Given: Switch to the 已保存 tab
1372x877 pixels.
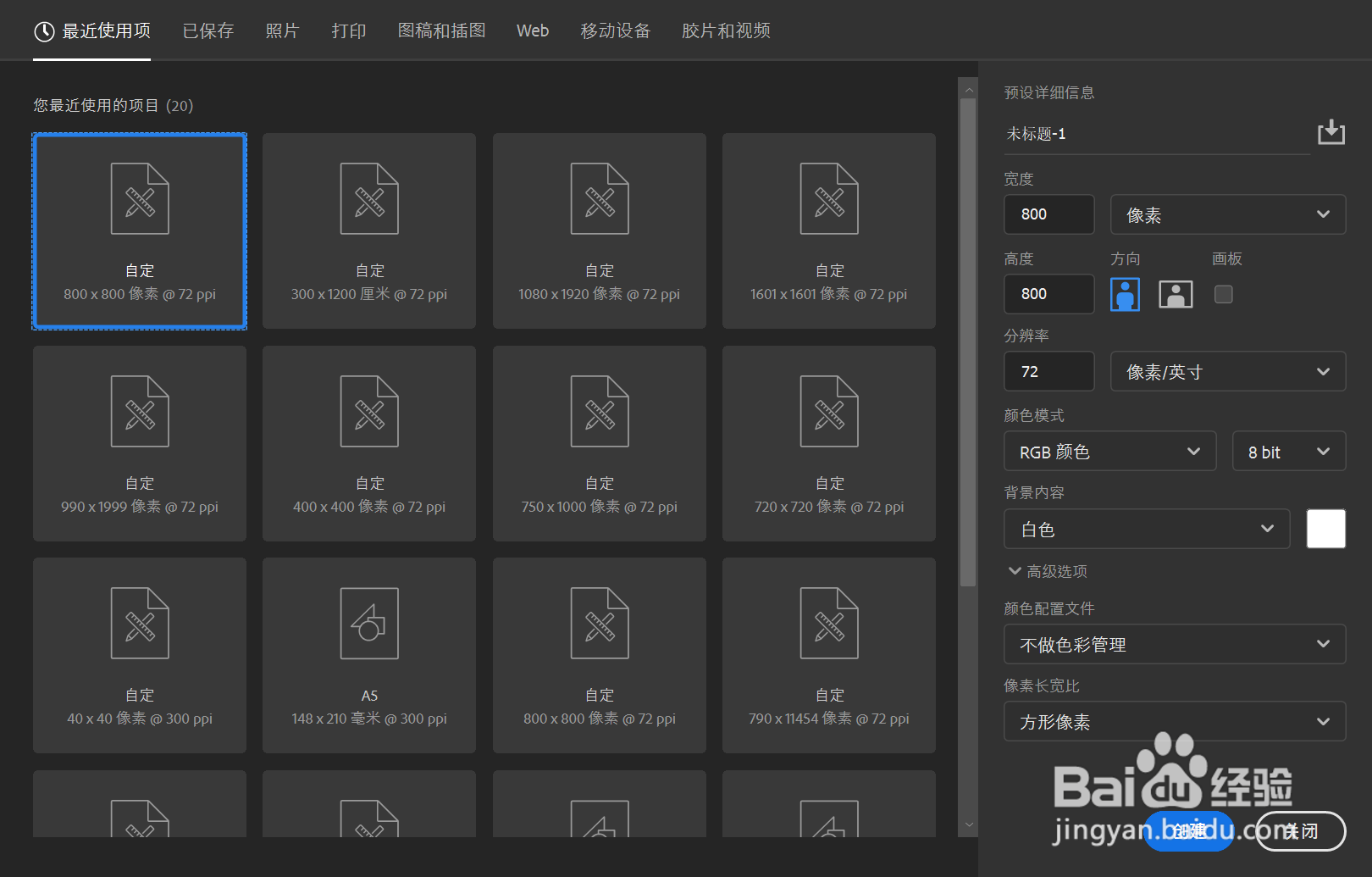Looking at the screenshot, I should point(208,31).
